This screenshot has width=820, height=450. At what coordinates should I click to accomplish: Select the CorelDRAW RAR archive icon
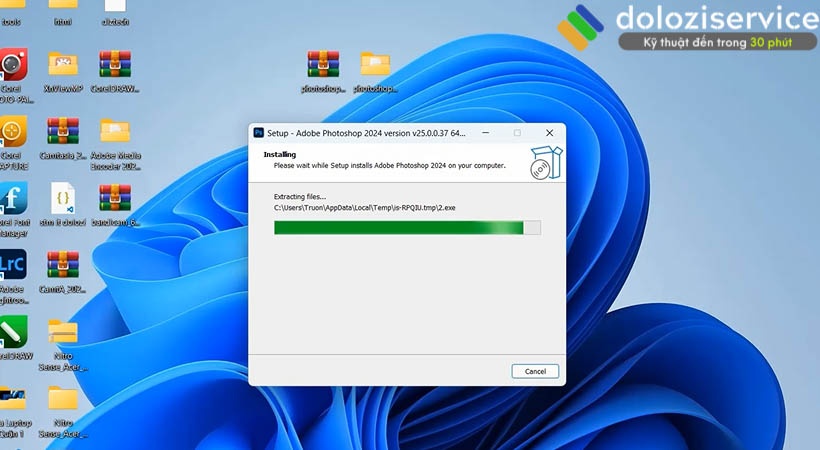point(115,64)
